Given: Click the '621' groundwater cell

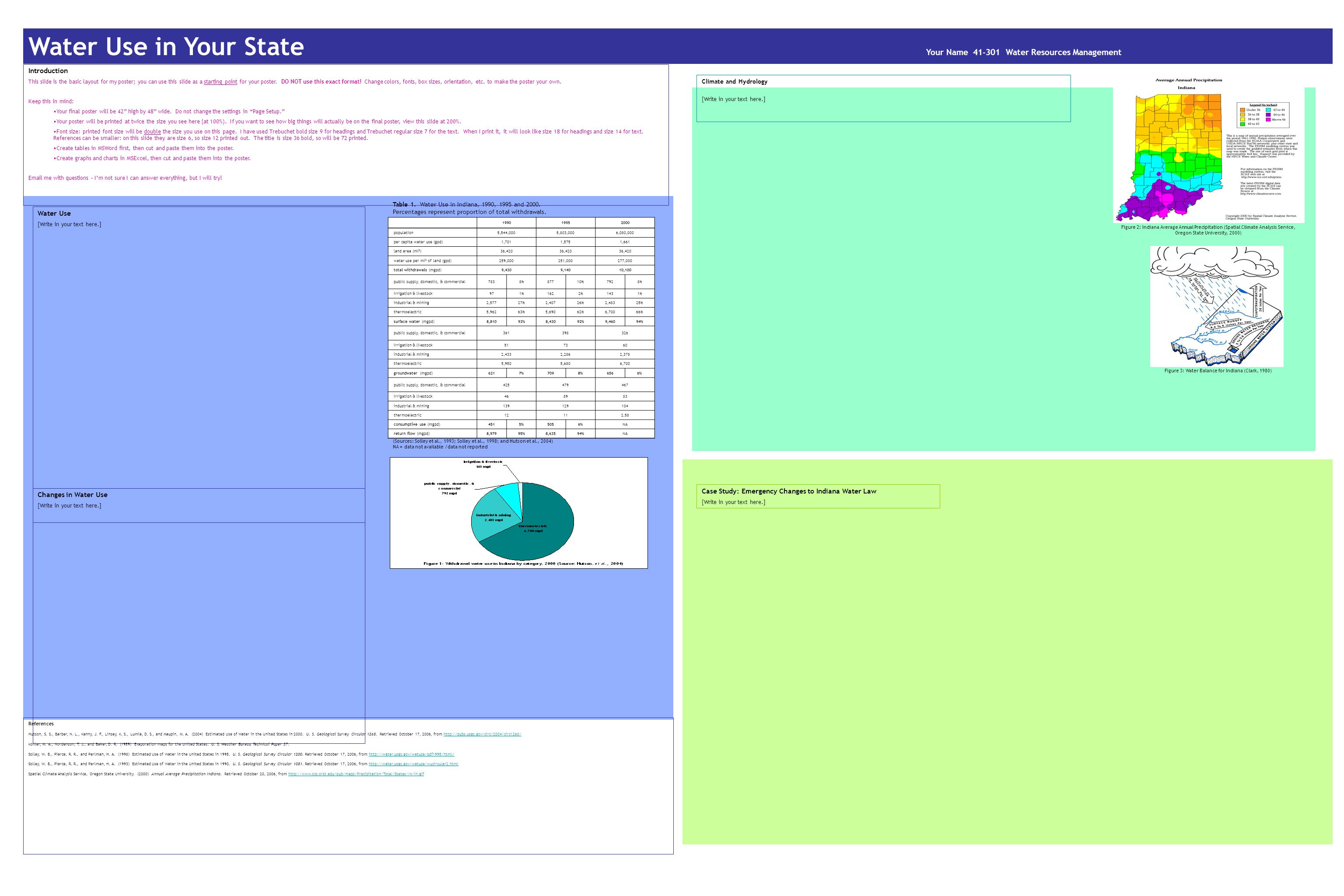Looking at the screenshot, I should coord(491,373).
